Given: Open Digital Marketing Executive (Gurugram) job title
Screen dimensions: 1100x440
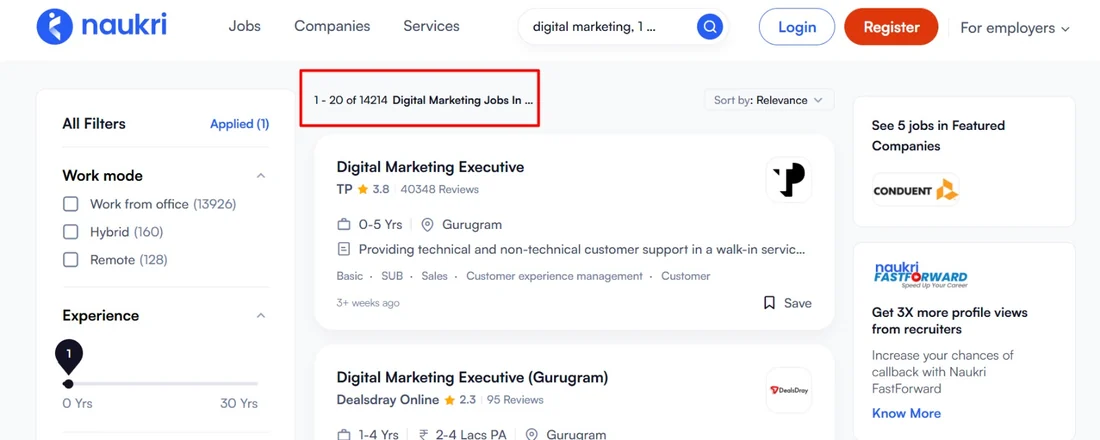Looking at the screenshot, I should (x=472, y=378).
